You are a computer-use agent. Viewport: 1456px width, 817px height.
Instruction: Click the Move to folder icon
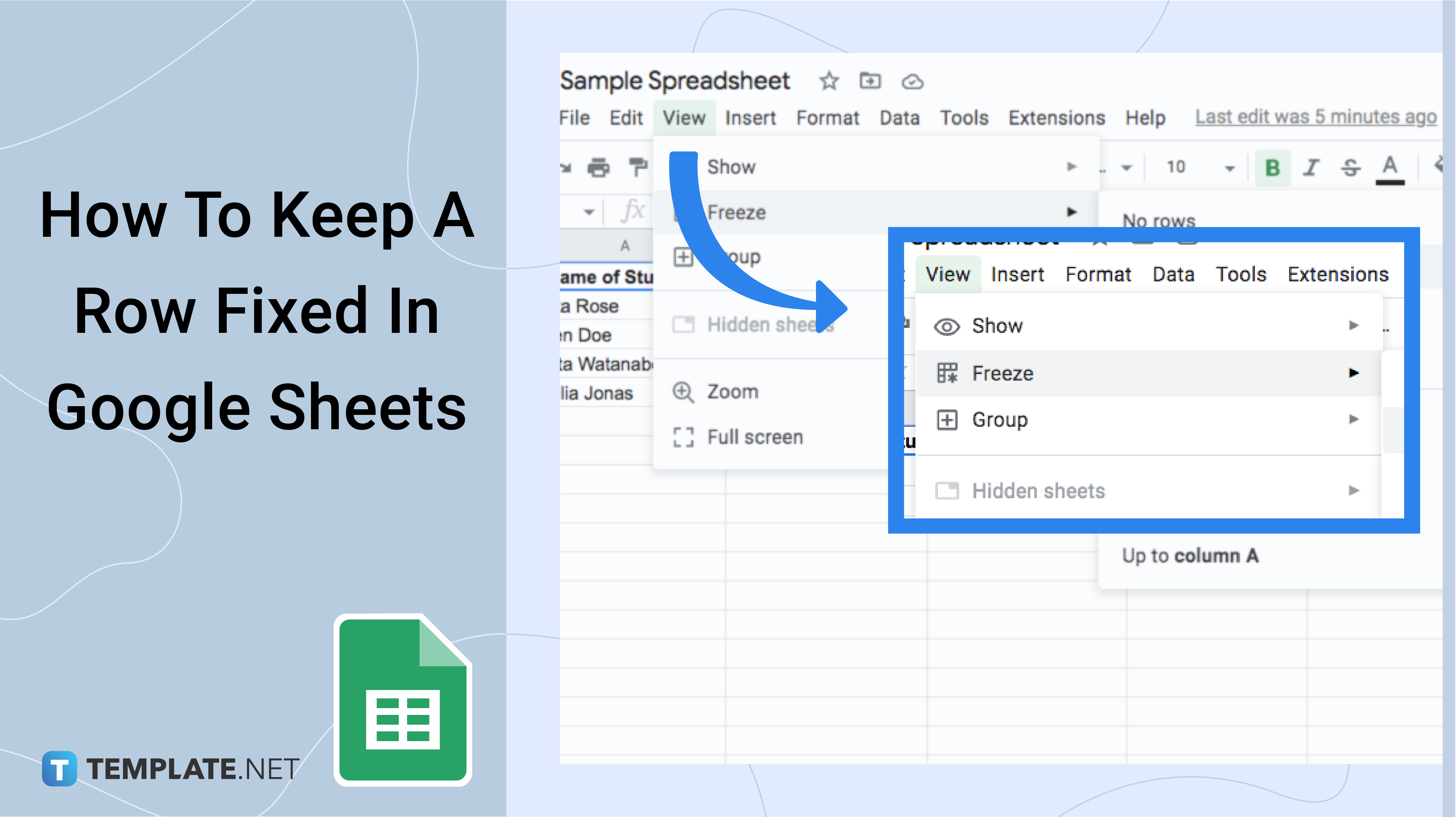tap(870, 80)
